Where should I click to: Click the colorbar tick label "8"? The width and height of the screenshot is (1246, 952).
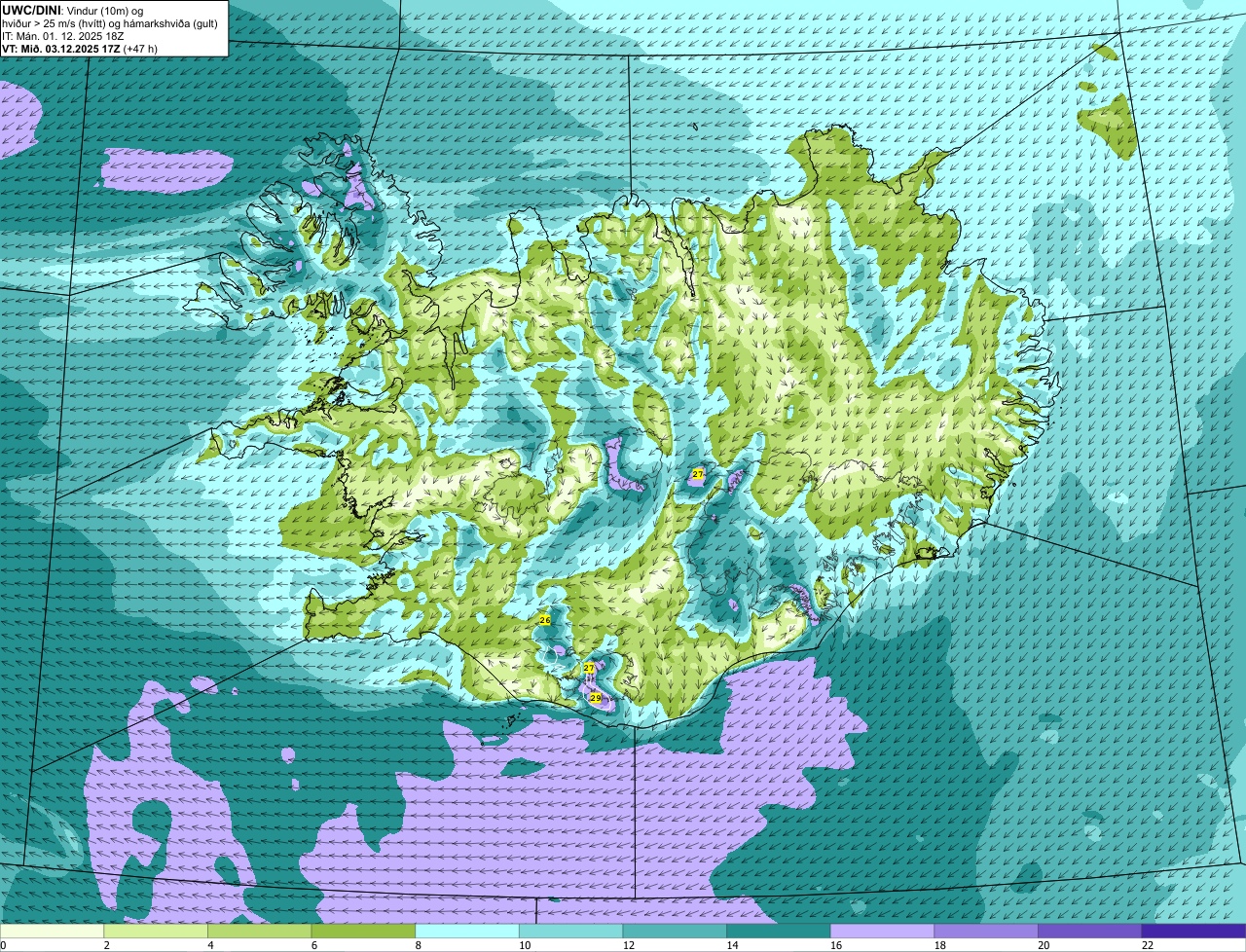(x=419, y=945)
